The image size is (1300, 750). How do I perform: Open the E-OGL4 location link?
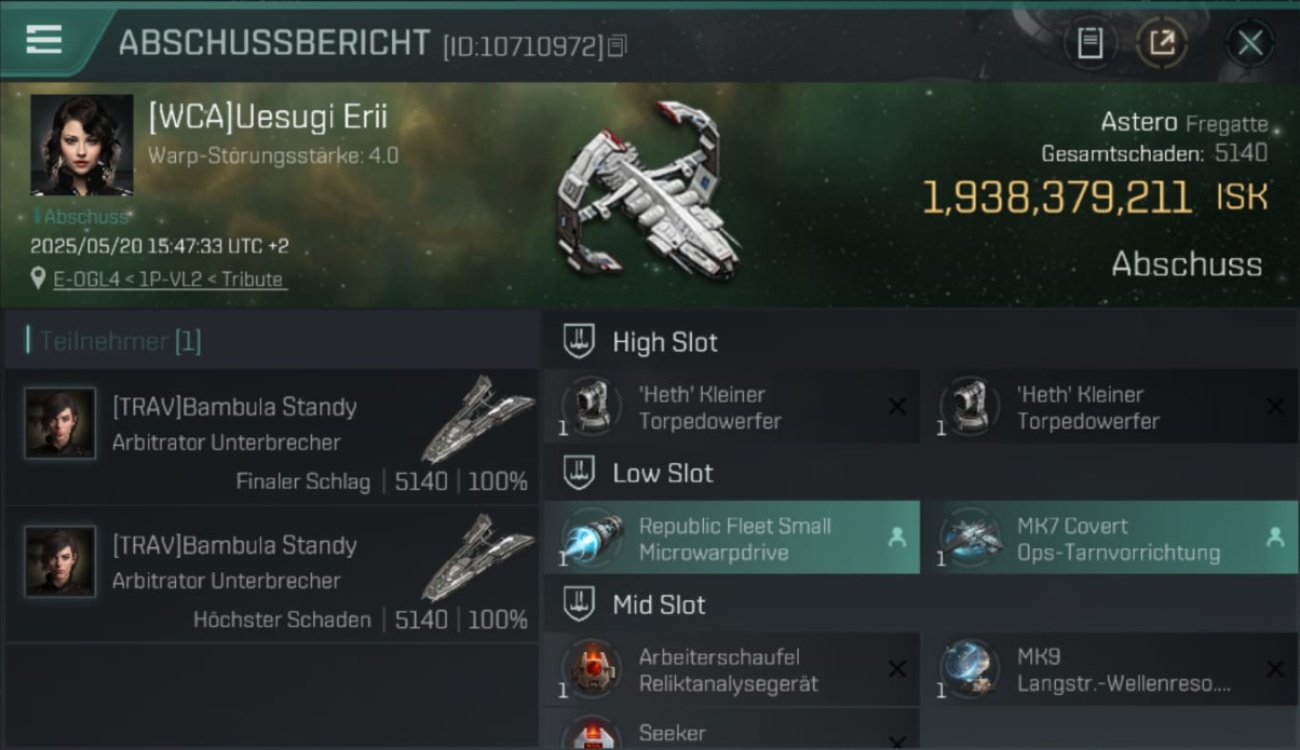(169, 279)
